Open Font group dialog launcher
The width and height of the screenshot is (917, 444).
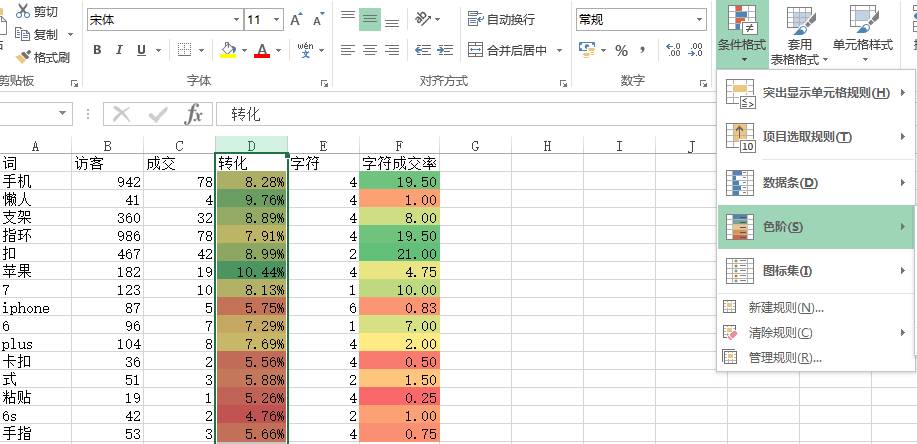point(324,84)
